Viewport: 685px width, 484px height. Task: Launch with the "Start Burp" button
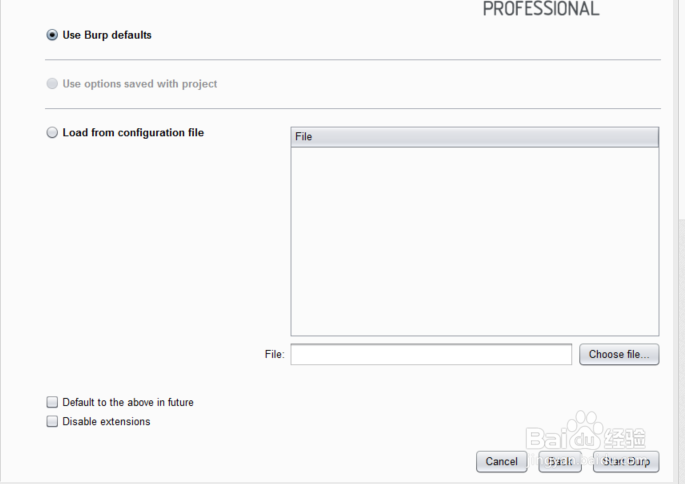coord(626,461)
